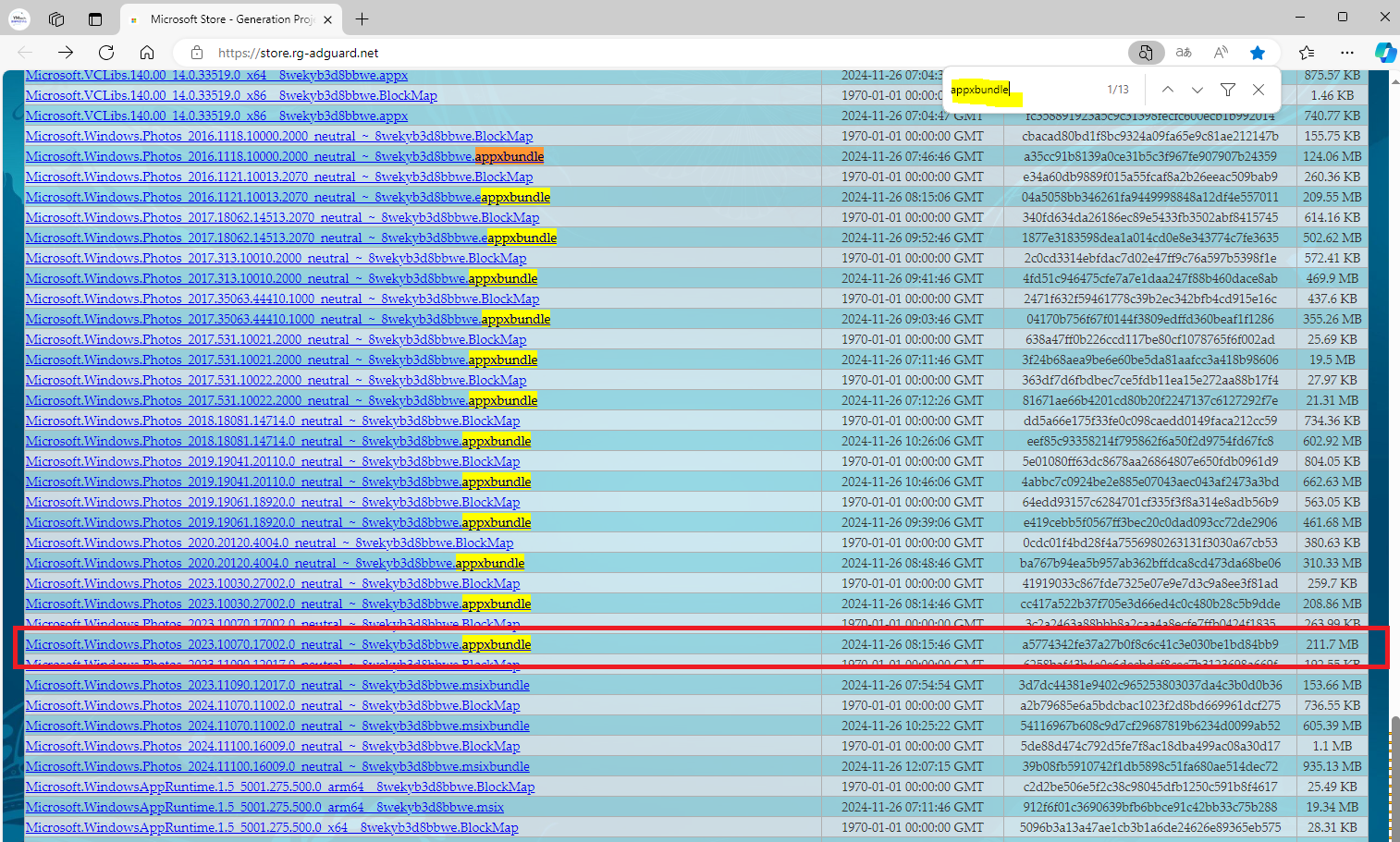Open Photos 2017.313.10010.2000 BlockMap link
The image size is (1400, 842).
click(276, 258)
